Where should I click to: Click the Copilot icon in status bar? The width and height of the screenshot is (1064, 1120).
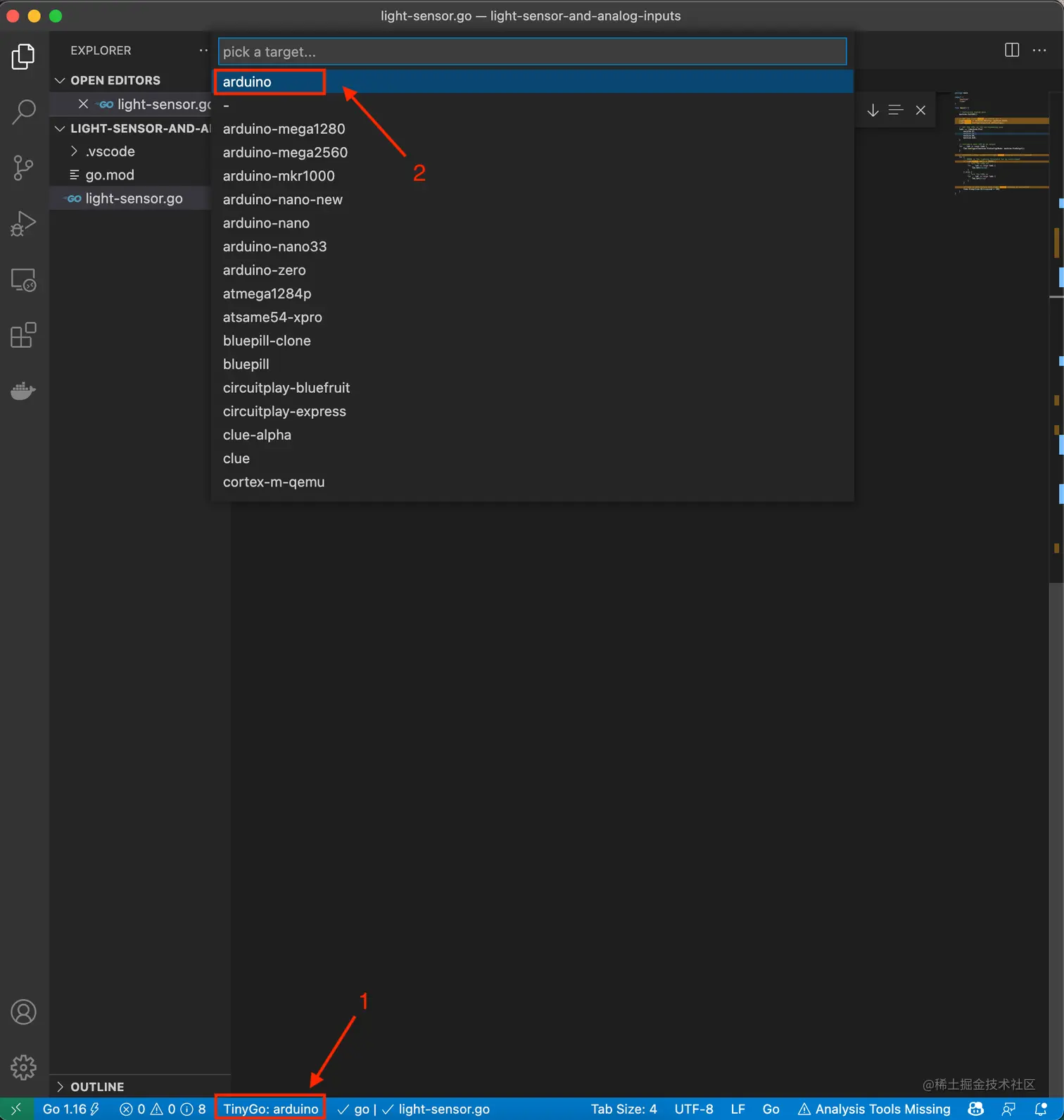tap(975, 1109)
